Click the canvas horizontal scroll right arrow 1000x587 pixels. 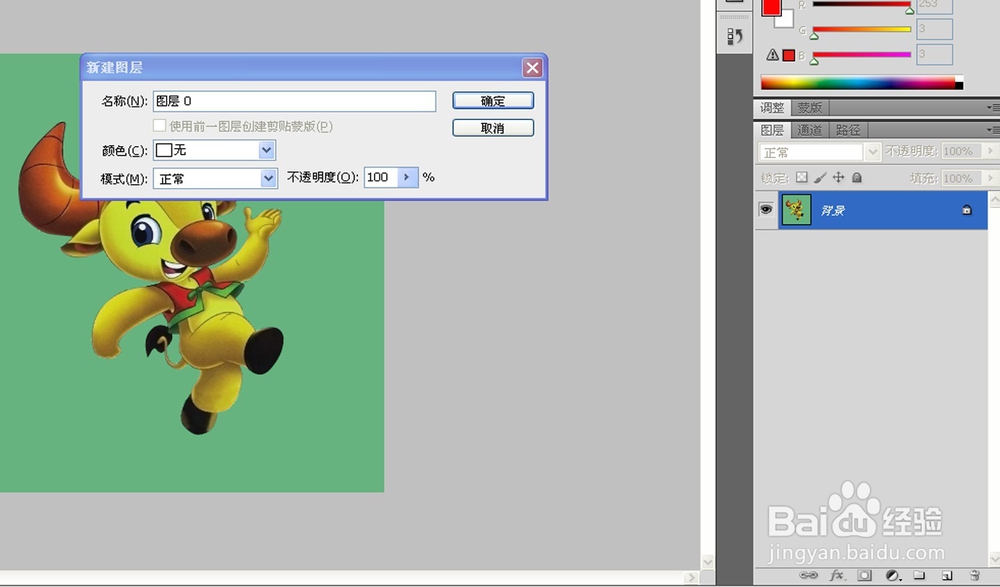coord(691,578)
